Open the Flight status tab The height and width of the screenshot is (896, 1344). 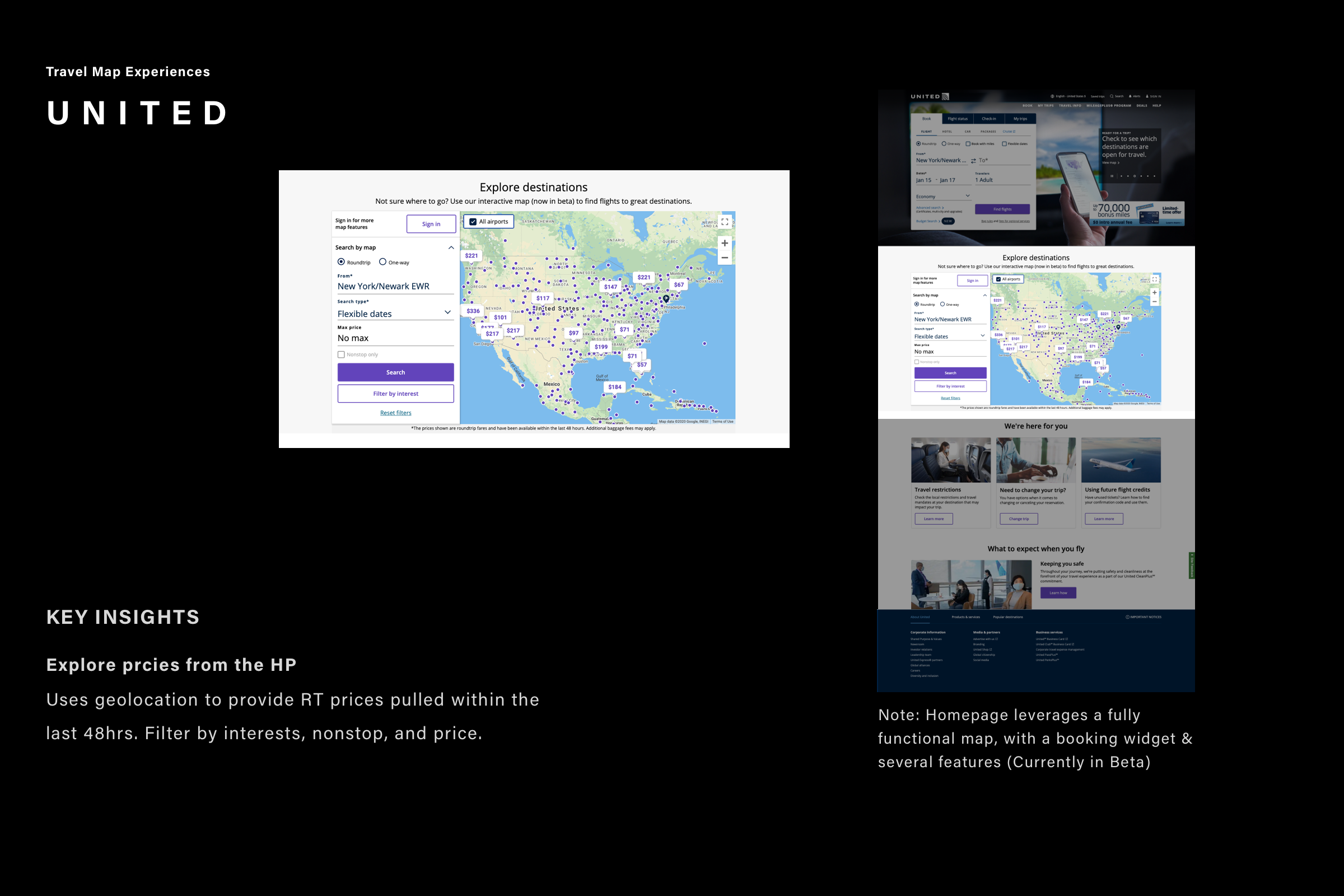[x=958, y=119]
